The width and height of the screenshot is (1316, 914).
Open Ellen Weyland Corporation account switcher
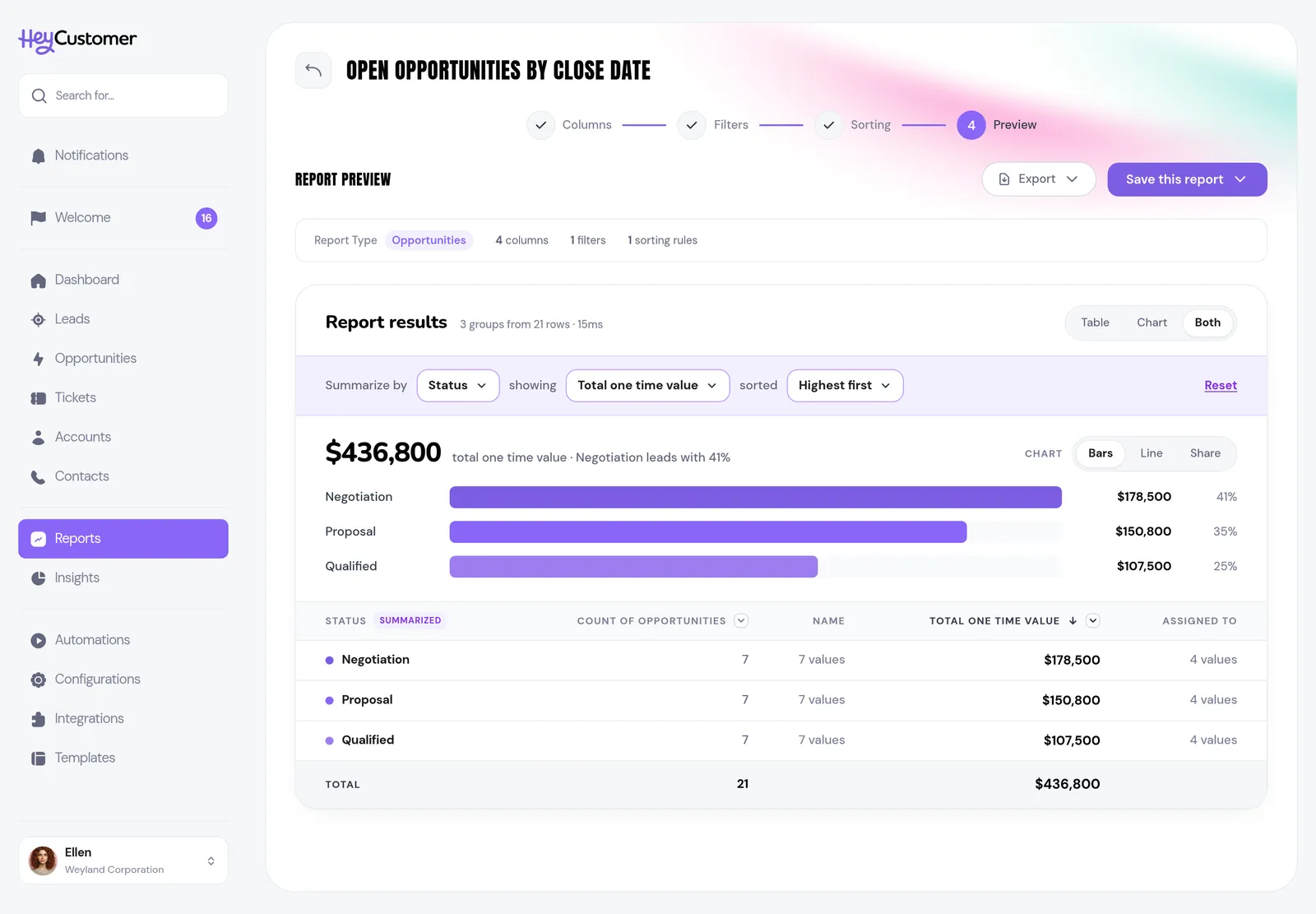click(123, 861)
